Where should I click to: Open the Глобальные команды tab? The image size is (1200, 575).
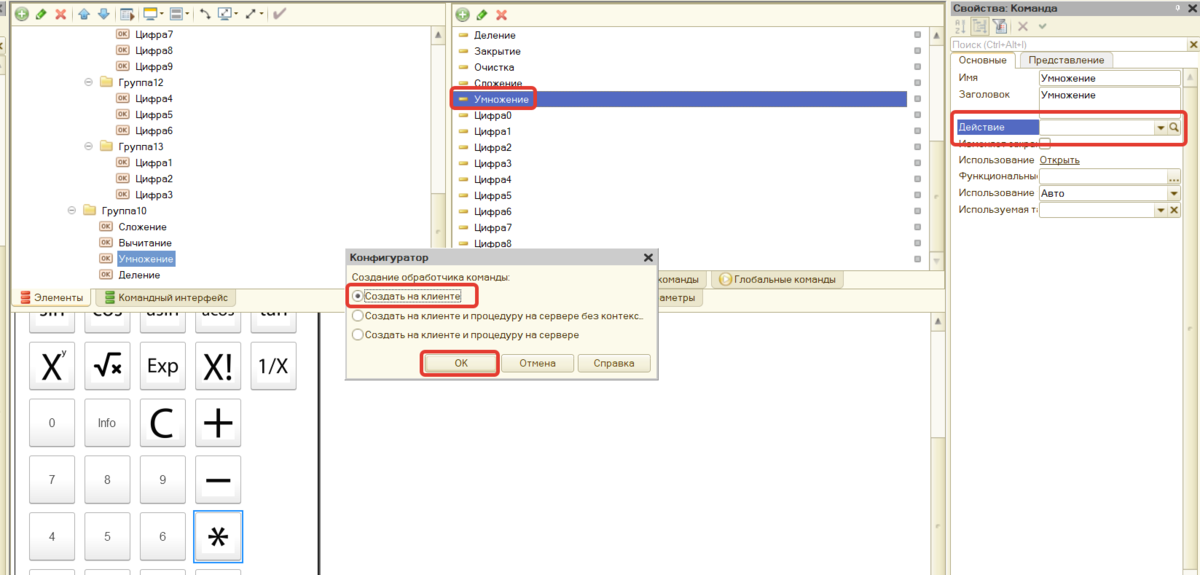coord(777,279)
